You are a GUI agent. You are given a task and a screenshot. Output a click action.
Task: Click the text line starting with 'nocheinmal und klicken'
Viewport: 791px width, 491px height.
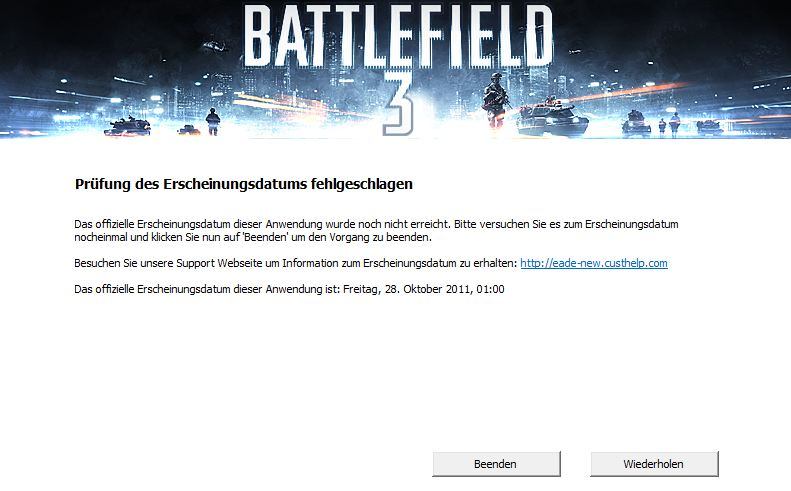click(253, 237)
